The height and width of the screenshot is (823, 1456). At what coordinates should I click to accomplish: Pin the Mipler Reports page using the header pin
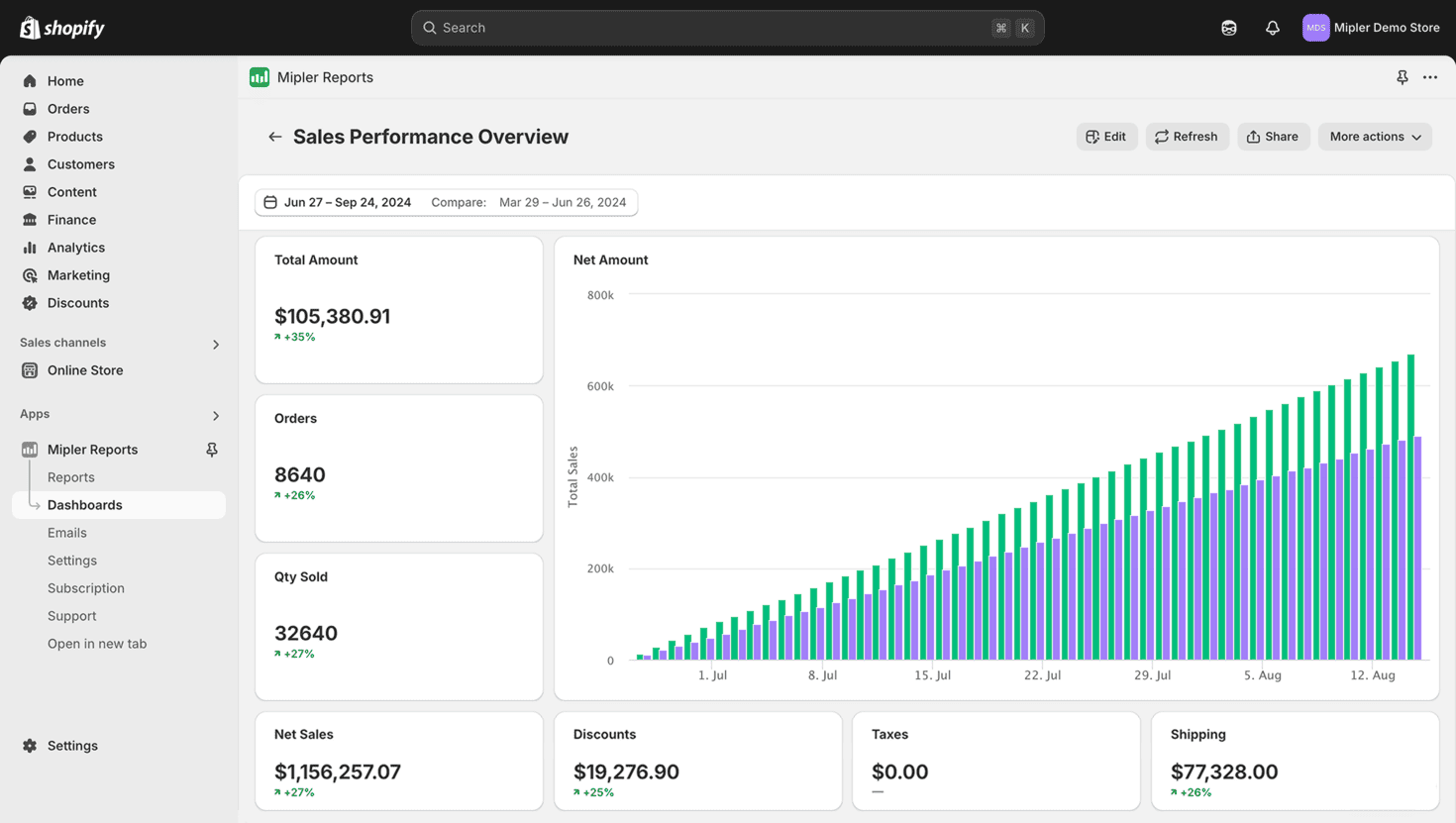(x=1402, y=76)
